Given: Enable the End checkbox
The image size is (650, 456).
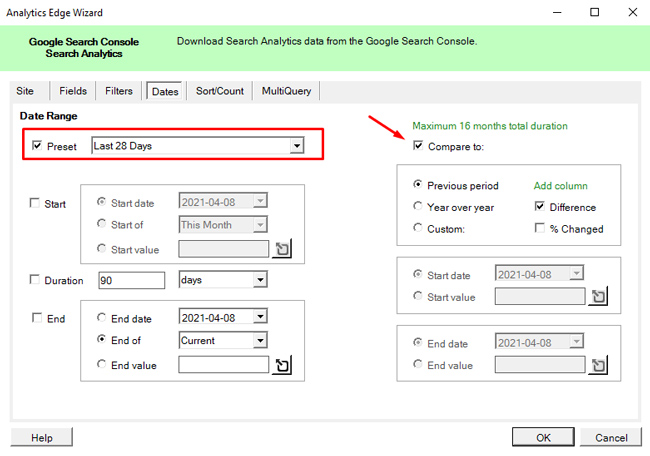Looking at the screenshot, I should 37,318.
